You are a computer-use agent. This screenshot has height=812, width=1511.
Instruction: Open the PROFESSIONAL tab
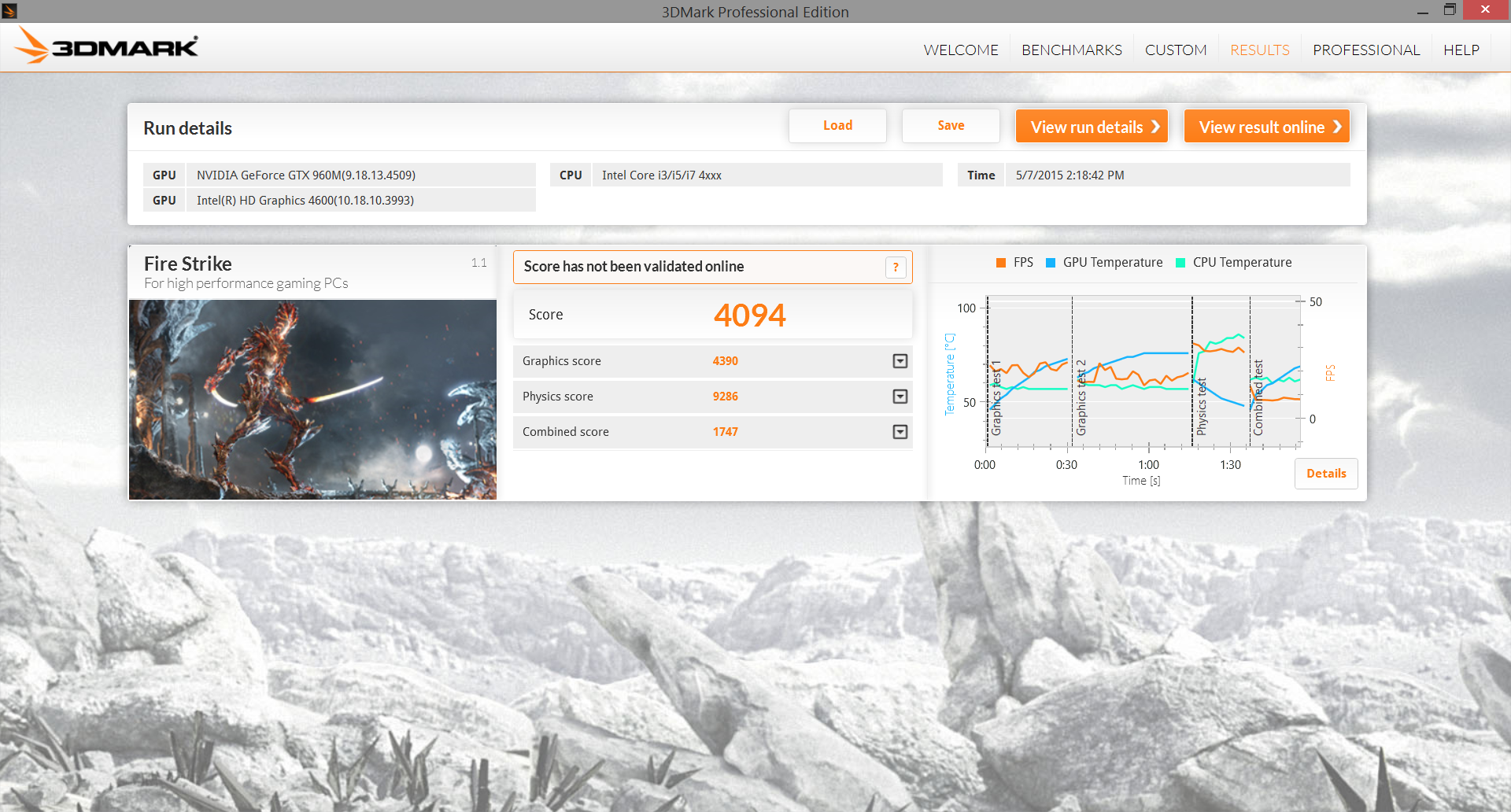pyautogui.click(x=1366, y=50)
